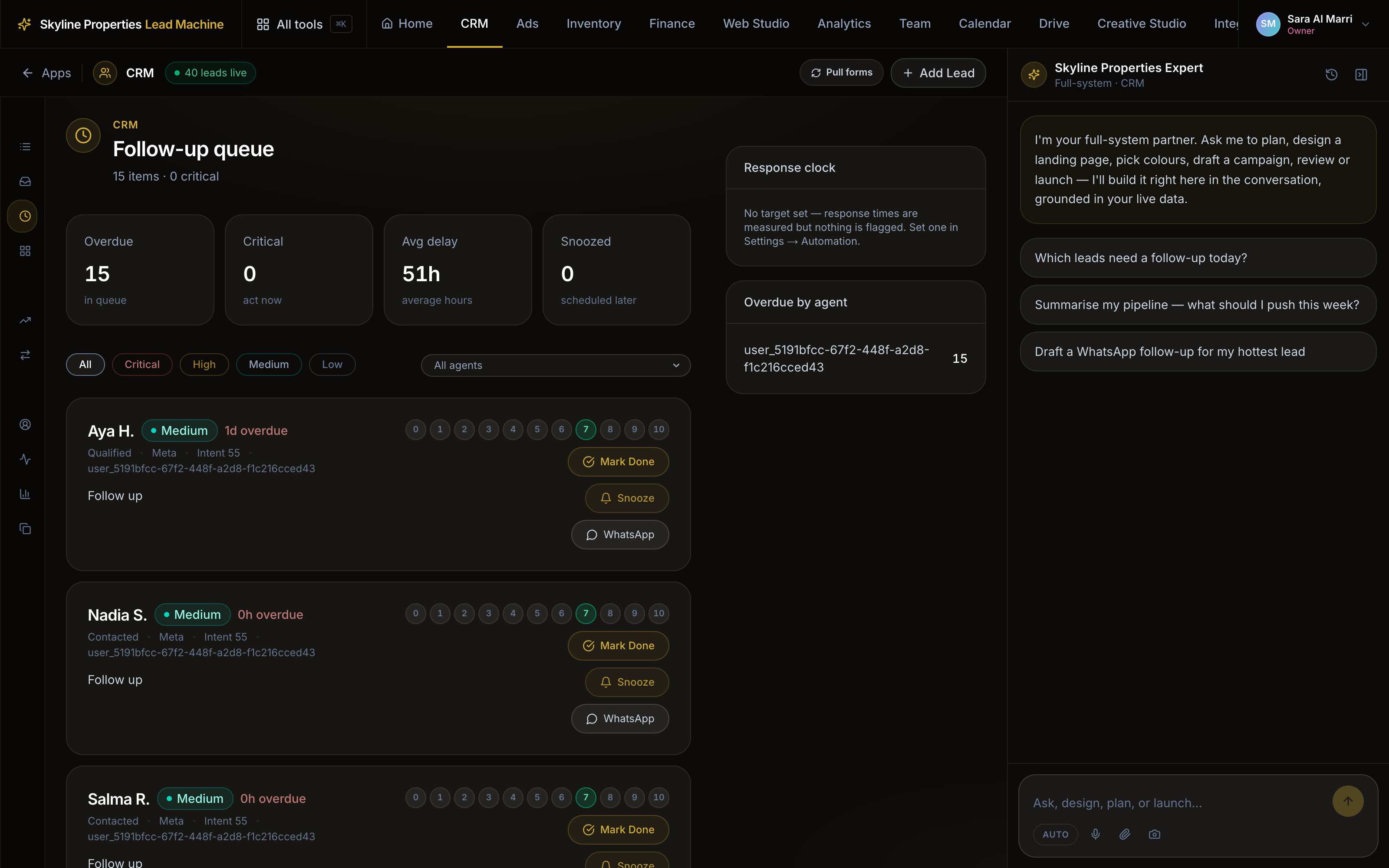Switch to the Inventory tab
The height and width of the screenshot is (868, 1389).
point(594,23)
